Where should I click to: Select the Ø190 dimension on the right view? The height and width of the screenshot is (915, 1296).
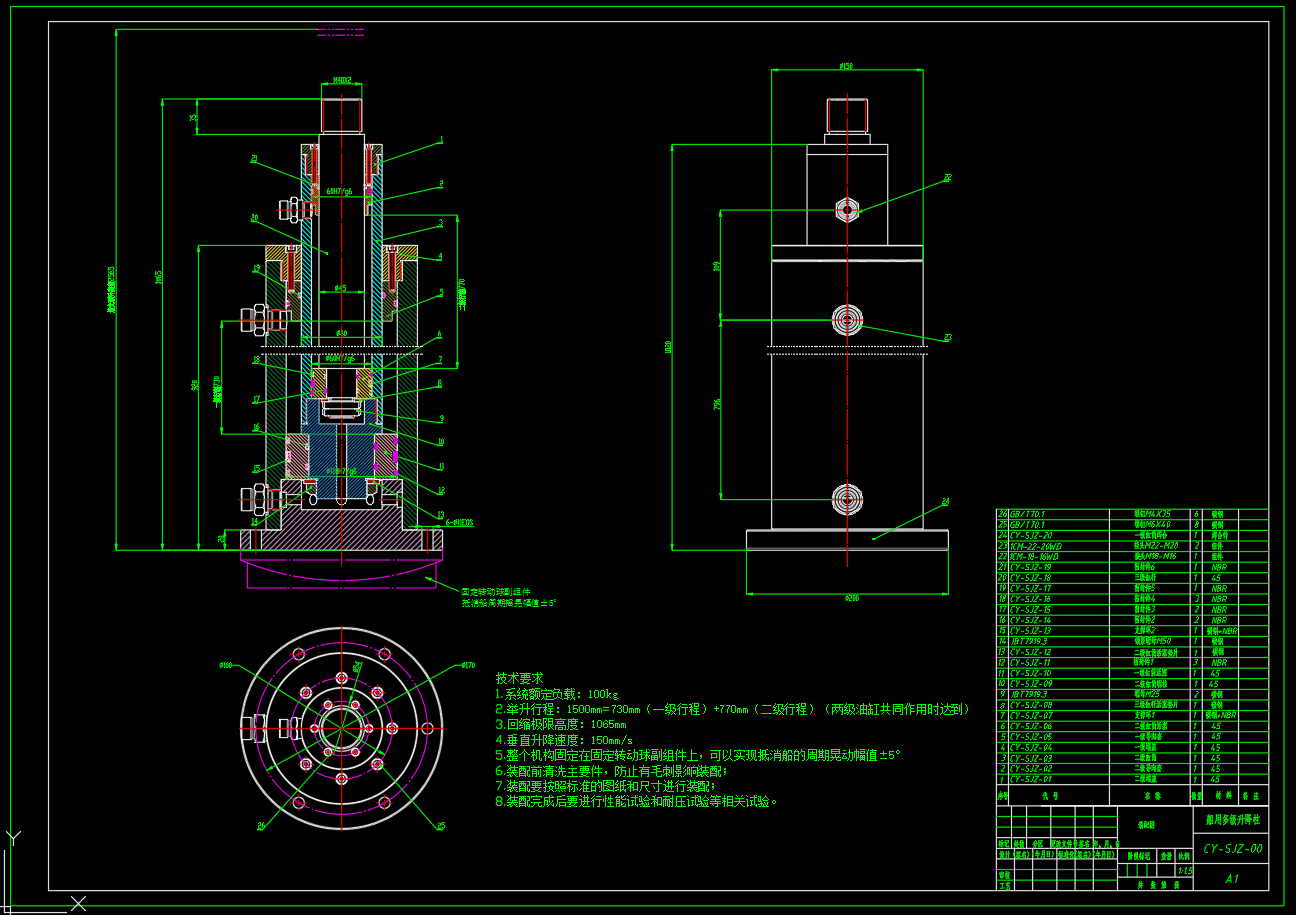pyautogui.click(x=717, y=266)
